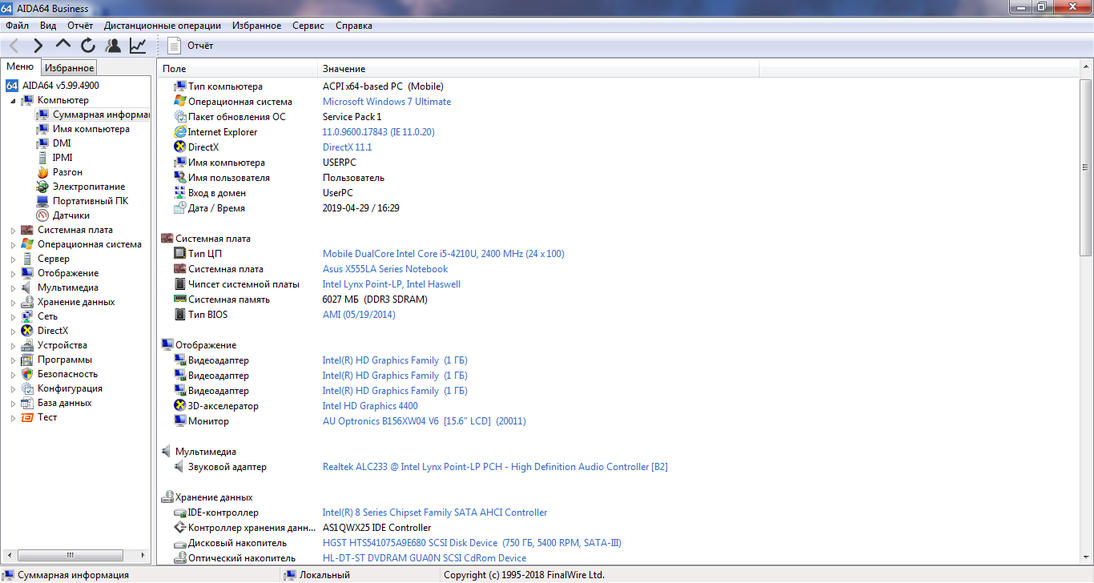
Task: Select the Хранение данных tree icon
Action: 27,302
